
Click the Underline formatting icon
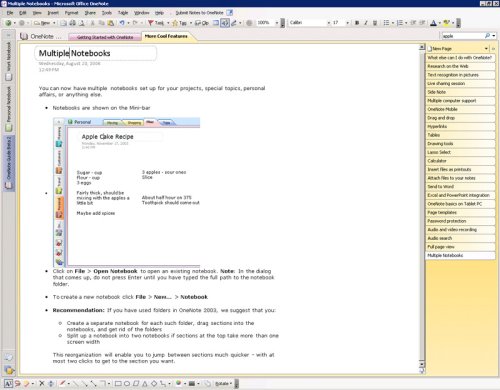click(375, 23)
